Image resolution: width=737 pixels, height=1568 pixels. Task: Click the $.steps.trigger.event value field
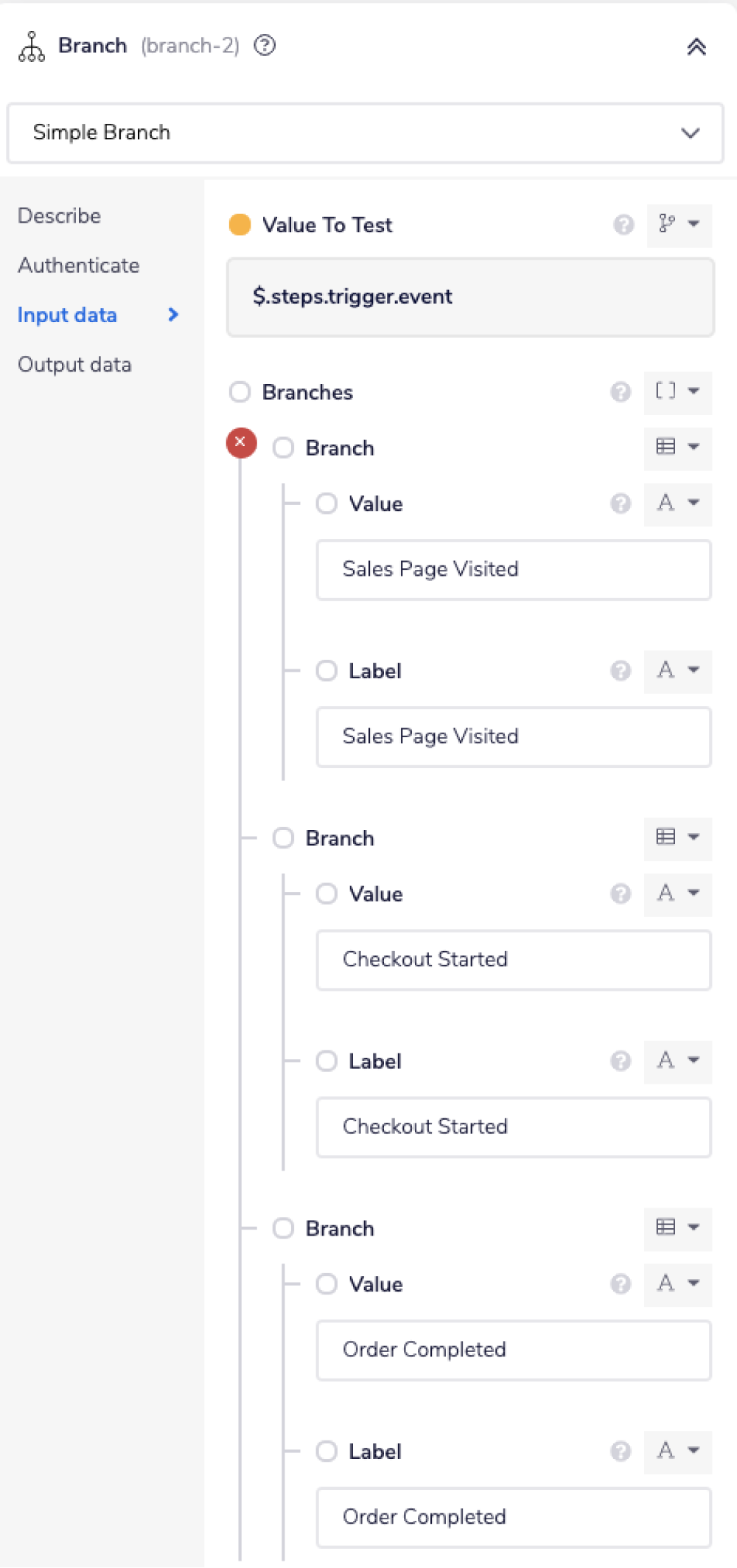pos(470,297)
